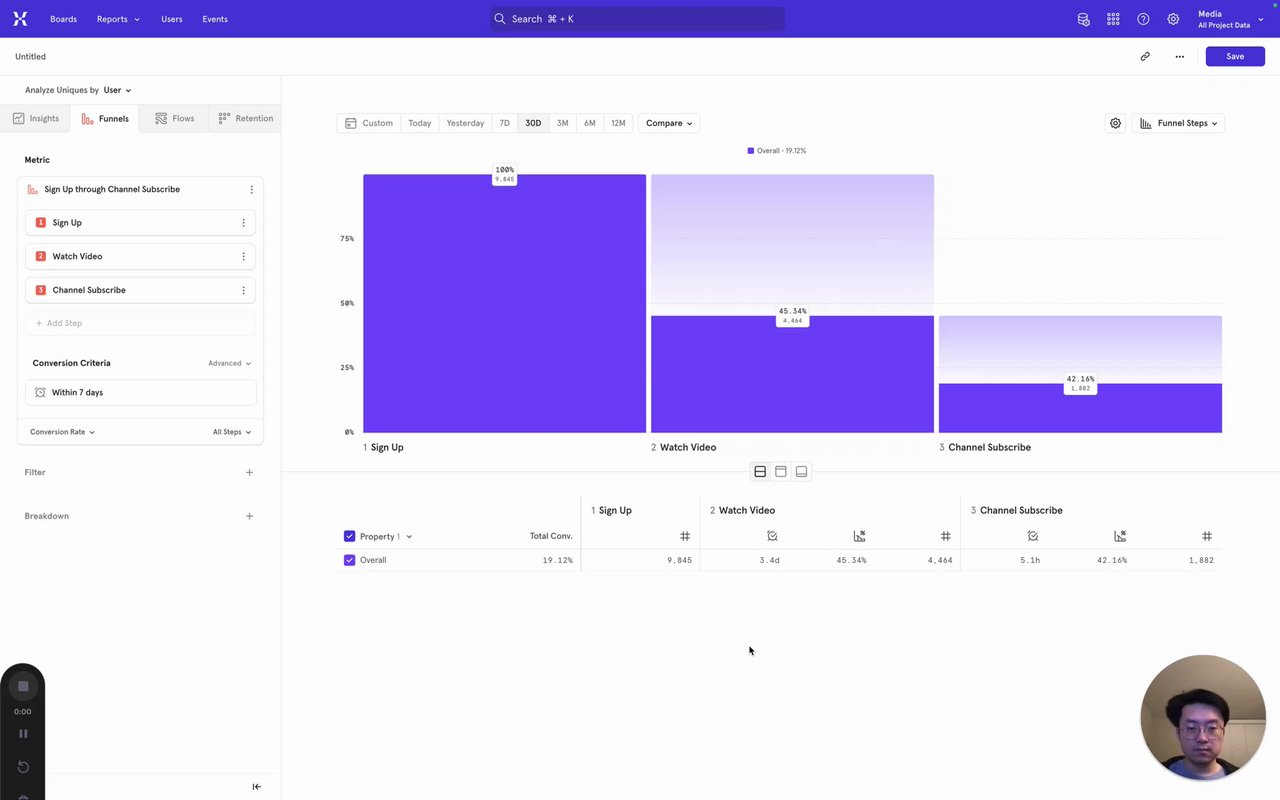The height and width of the screenshot is (800, 1280).
Task: Select chart-only layout icon
Action: pos(781,471)
